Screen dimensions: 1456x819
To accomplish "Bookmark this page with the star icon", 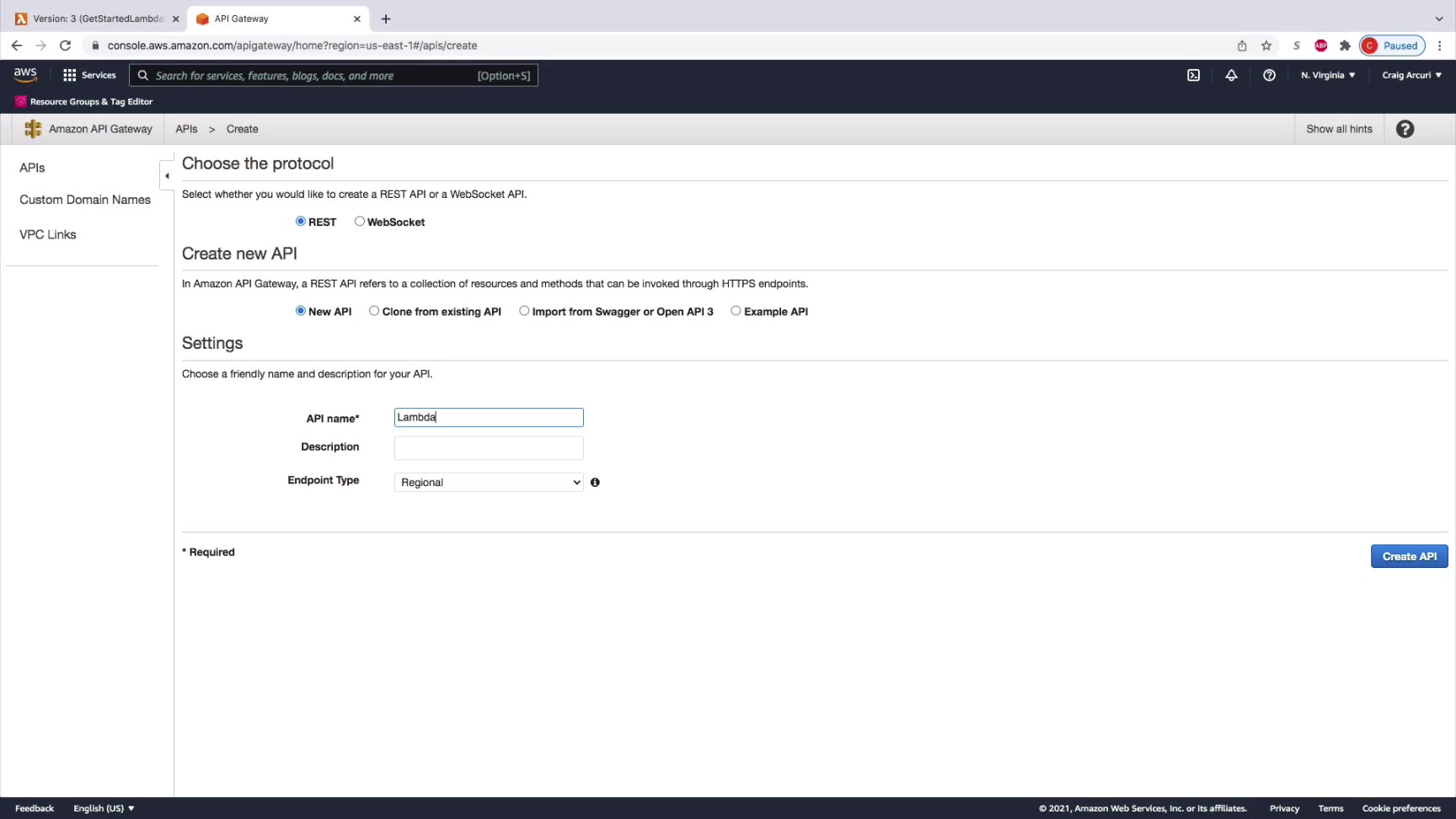I will [1266, 45].
